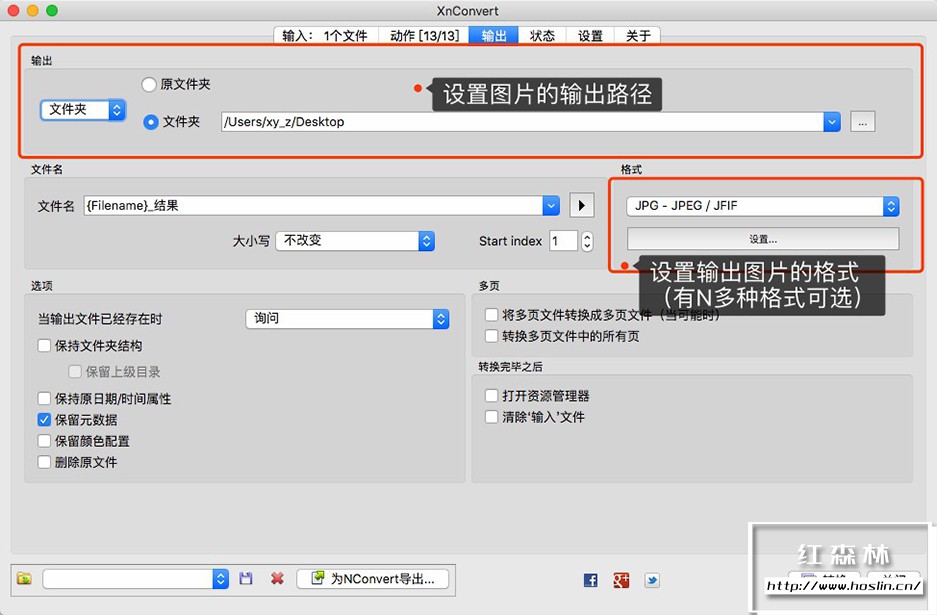Open the 询问 overwrite behavior dropdown
The image size is (937, 615).
point(347,319)
